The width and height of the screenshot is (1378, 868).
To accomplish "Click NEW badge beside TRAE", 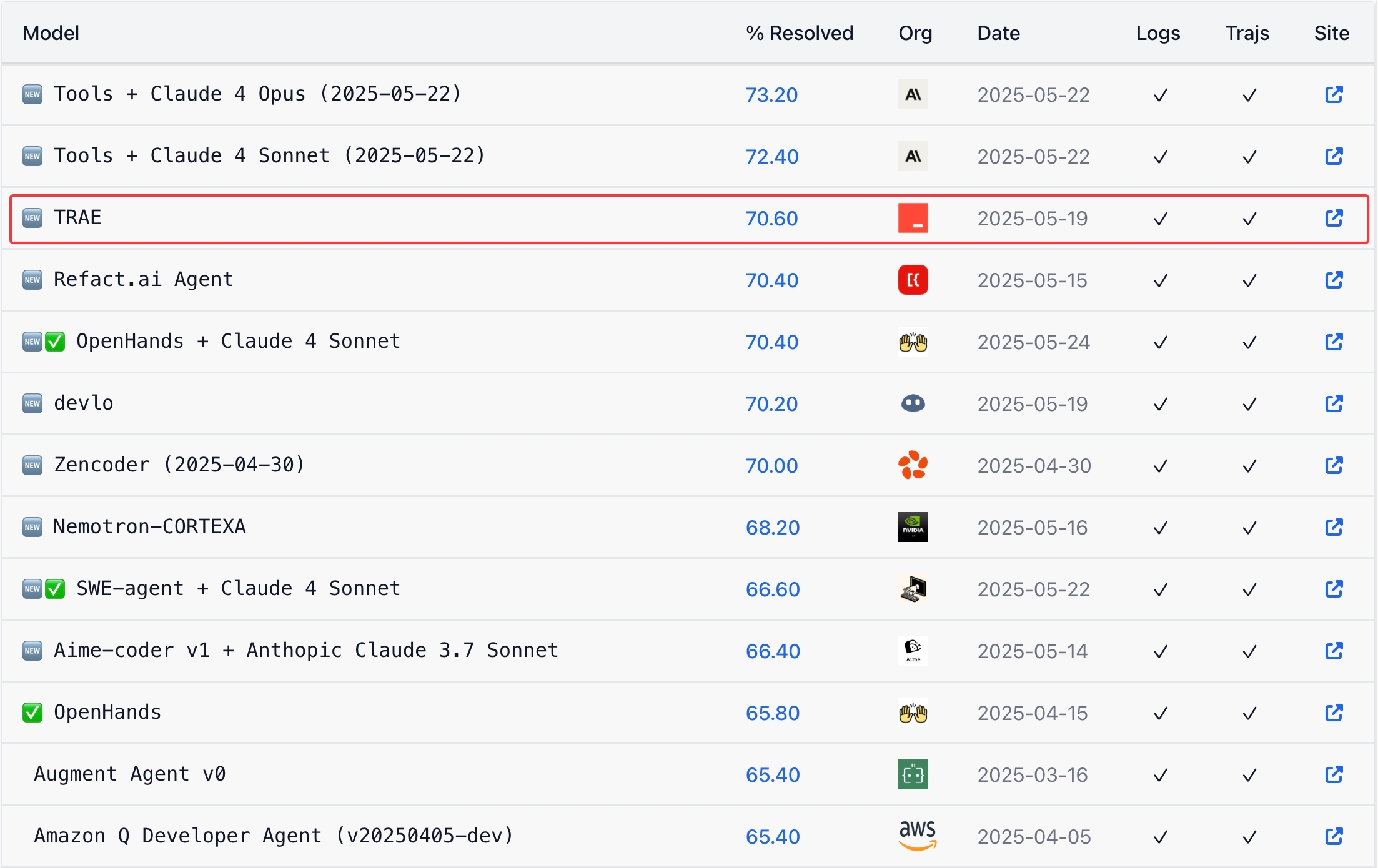I will tap(32, 218).
